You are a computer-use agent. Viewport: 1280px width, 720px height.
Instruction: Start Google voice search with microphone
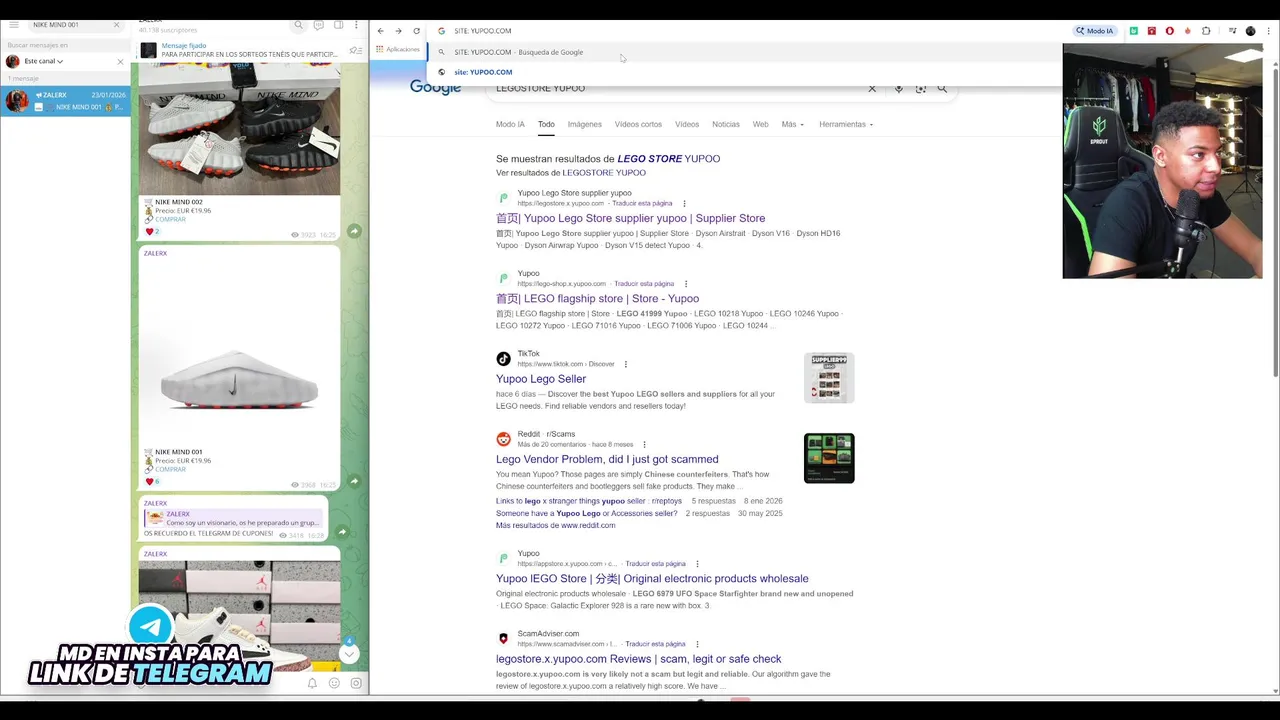898,88
